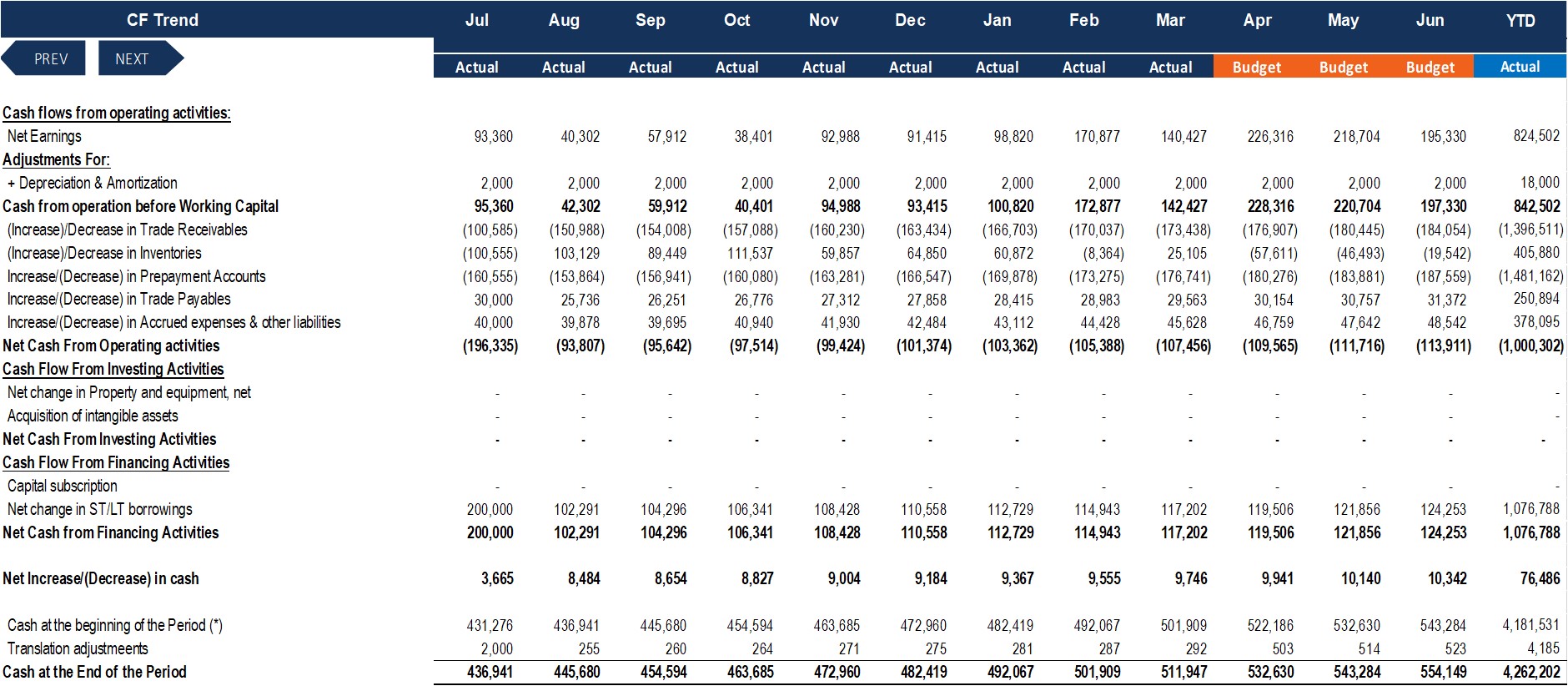Select 'Net Cash From Operating activities' label

[111, 346]
